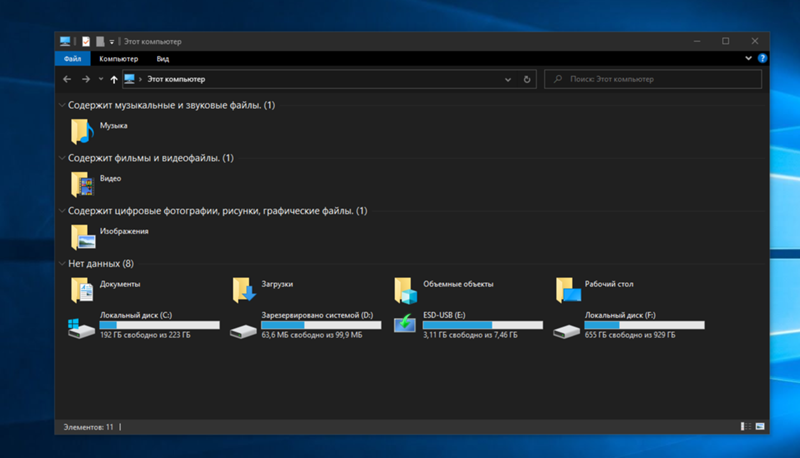Select the ESD-USB (E:) drive icon
Image resolution: width=800 pixels, height=458 pixels.
(405, 323)
